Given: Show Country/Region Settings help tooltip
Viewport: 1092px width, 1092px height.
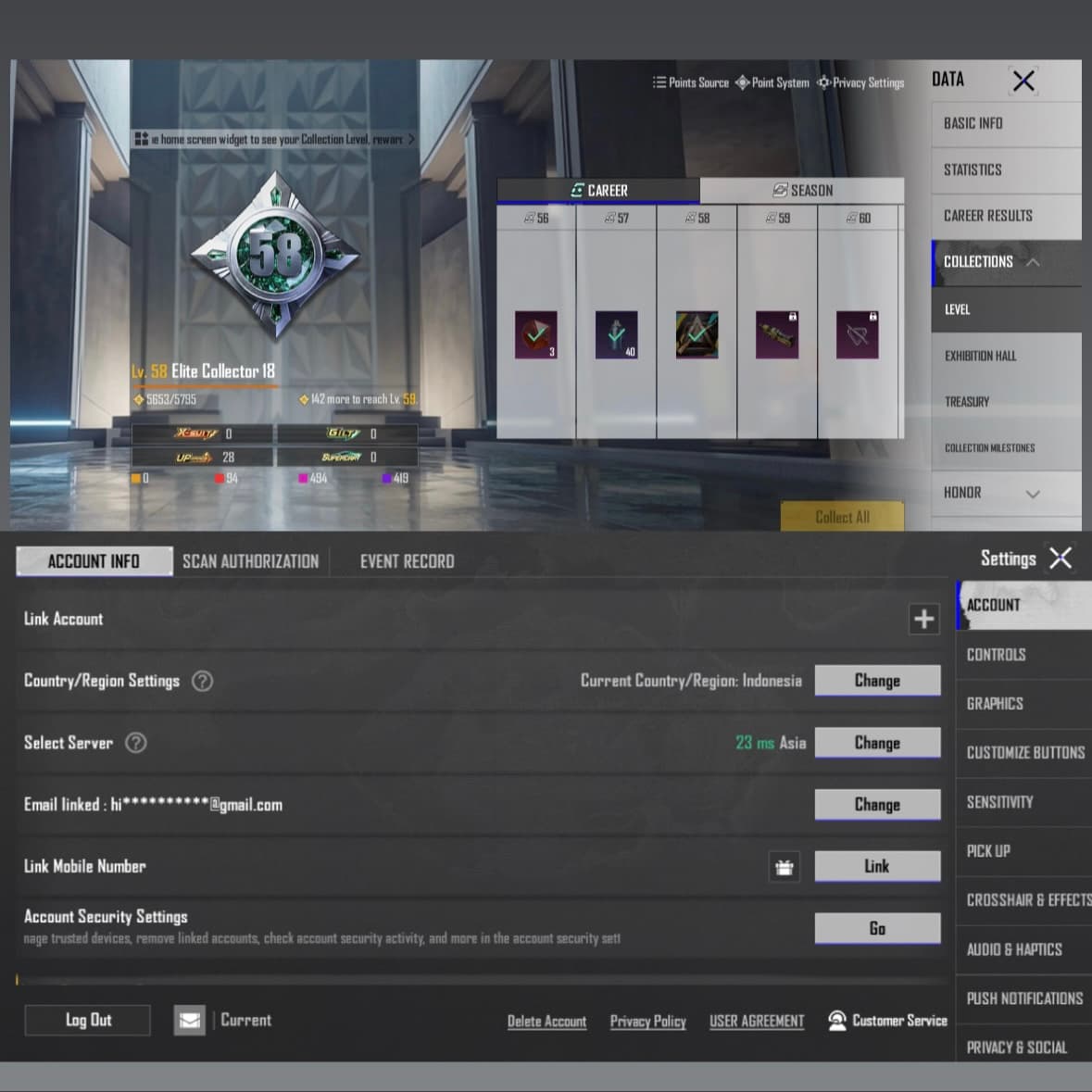Looking at the screenshot, I should click(x=203, y=681).
